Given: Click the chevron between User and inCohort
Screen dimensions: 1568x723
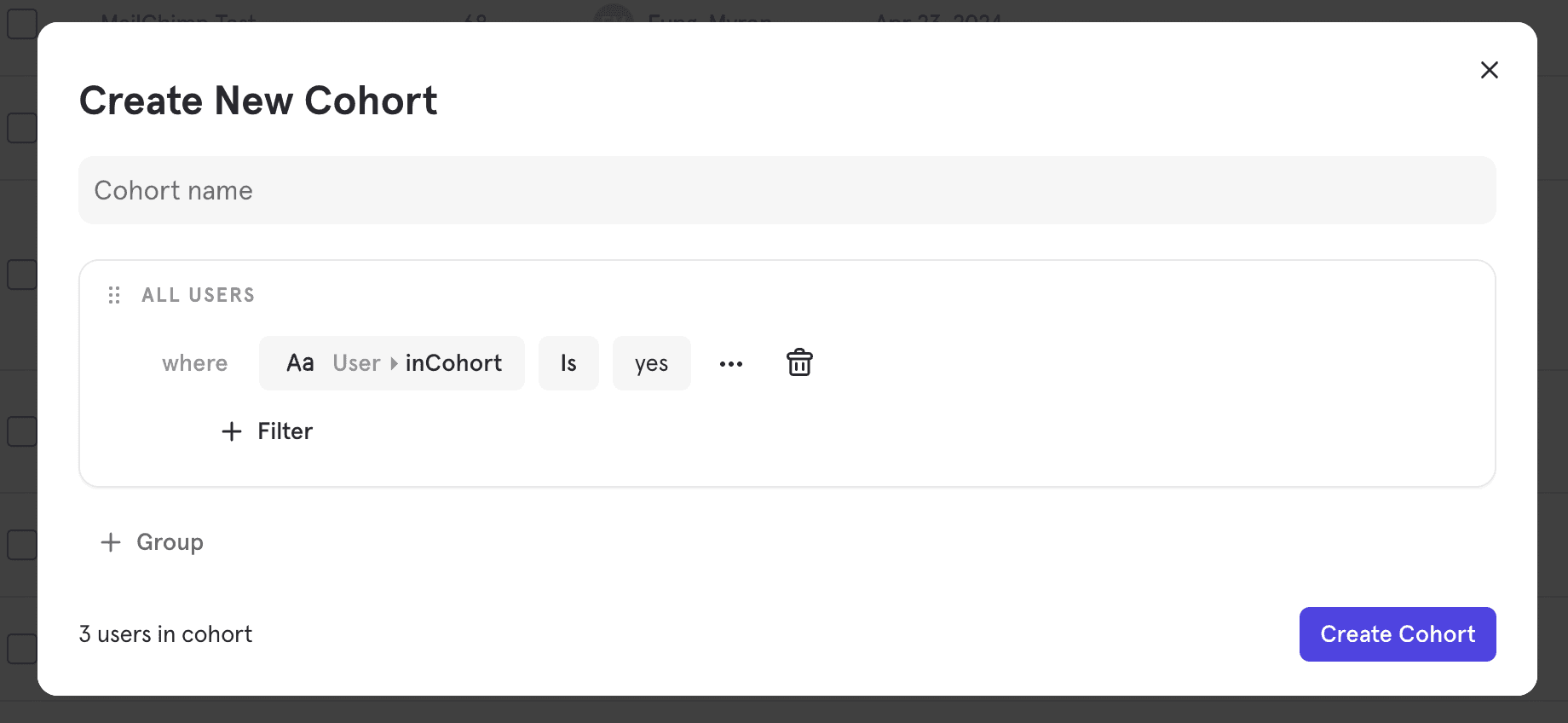Looking at the screenshot, I should click(394, 363).
